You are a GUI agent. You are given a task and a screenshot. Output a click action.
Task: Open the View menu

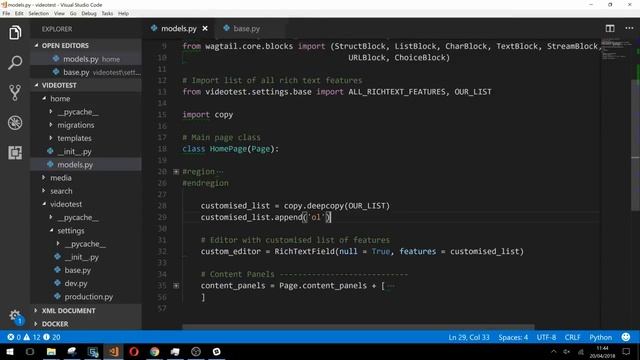59,13
